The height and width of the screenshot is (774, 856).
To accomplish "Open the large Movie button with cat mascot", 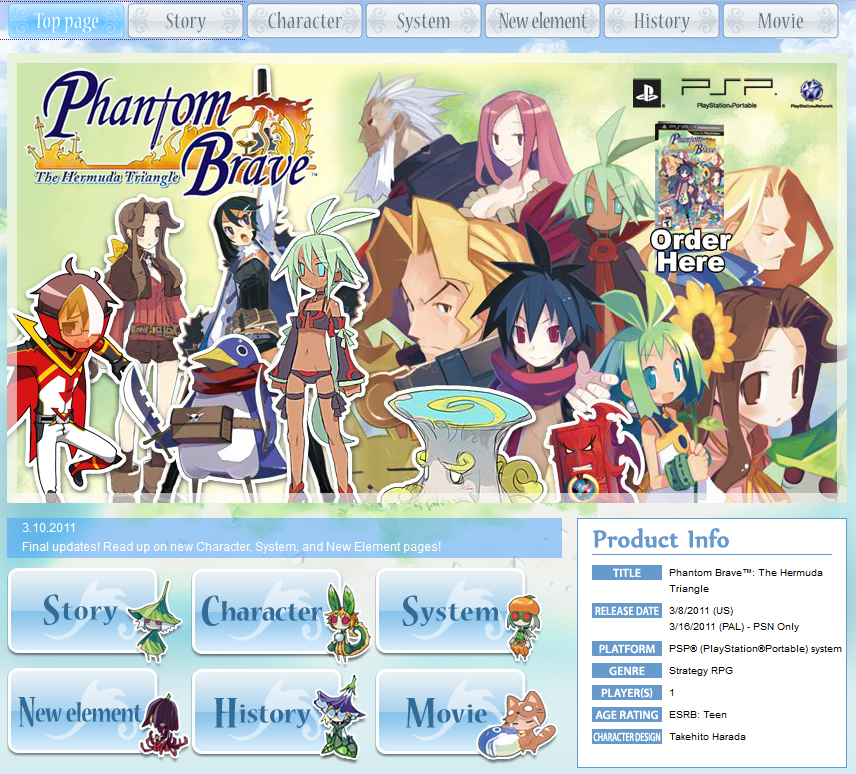I will tap(451, 712).
